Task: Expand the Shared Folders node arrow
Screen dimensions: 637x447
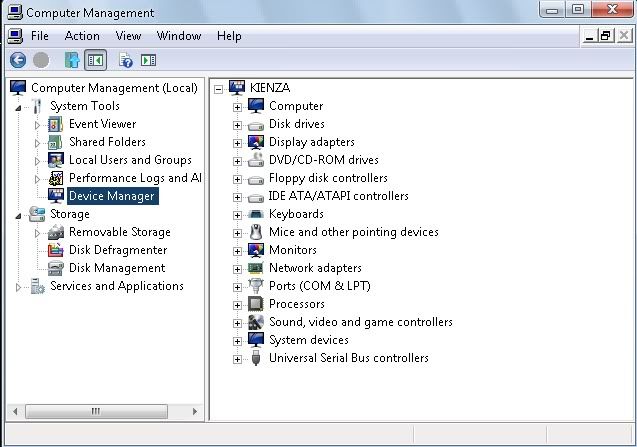Action: point(37,143)
